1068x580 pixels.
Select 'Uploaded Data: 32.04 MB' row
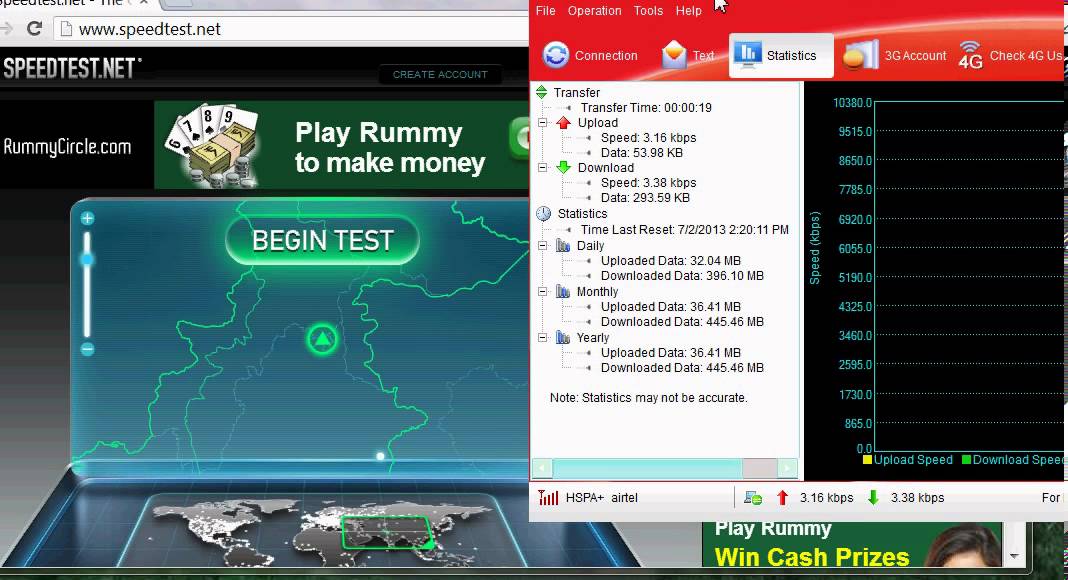tap(670, 261)
